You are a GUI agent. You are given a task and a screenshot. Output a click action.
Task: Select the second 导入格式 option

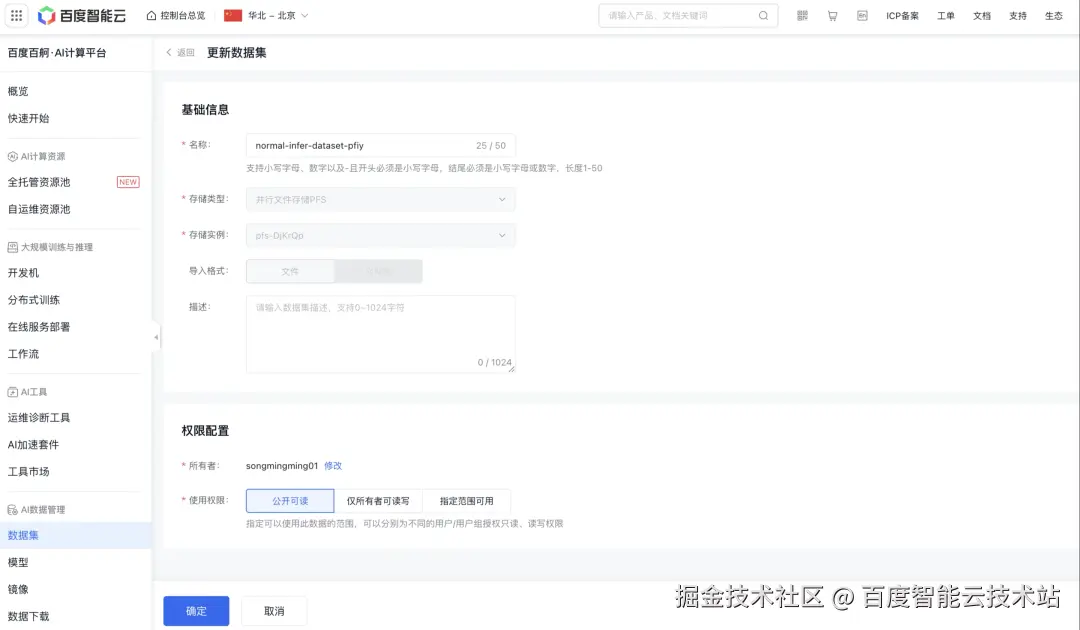[378, 271]
